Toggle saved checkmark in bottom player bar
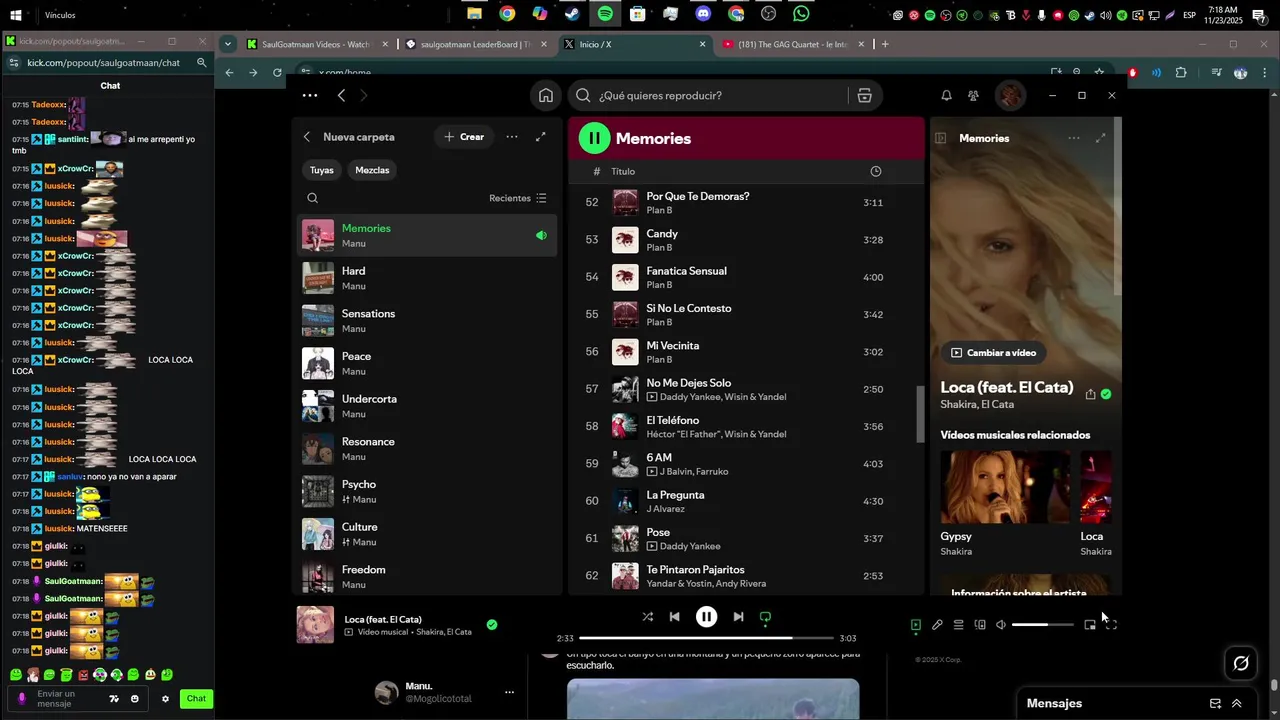Image resolution: width=1280 pixels, height=720 pixels. point(492,624)
